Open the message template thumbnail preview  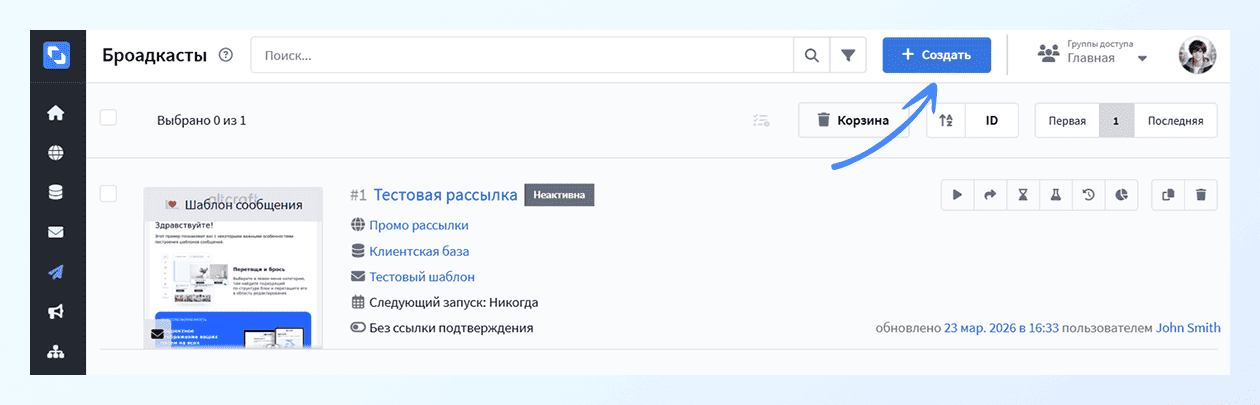click(x=233, y=268)
